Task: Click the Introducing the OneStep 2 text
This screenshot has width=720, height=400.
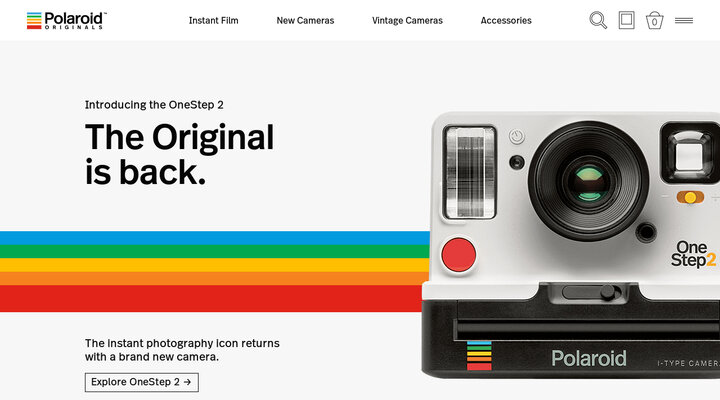Action: [154, 105]
